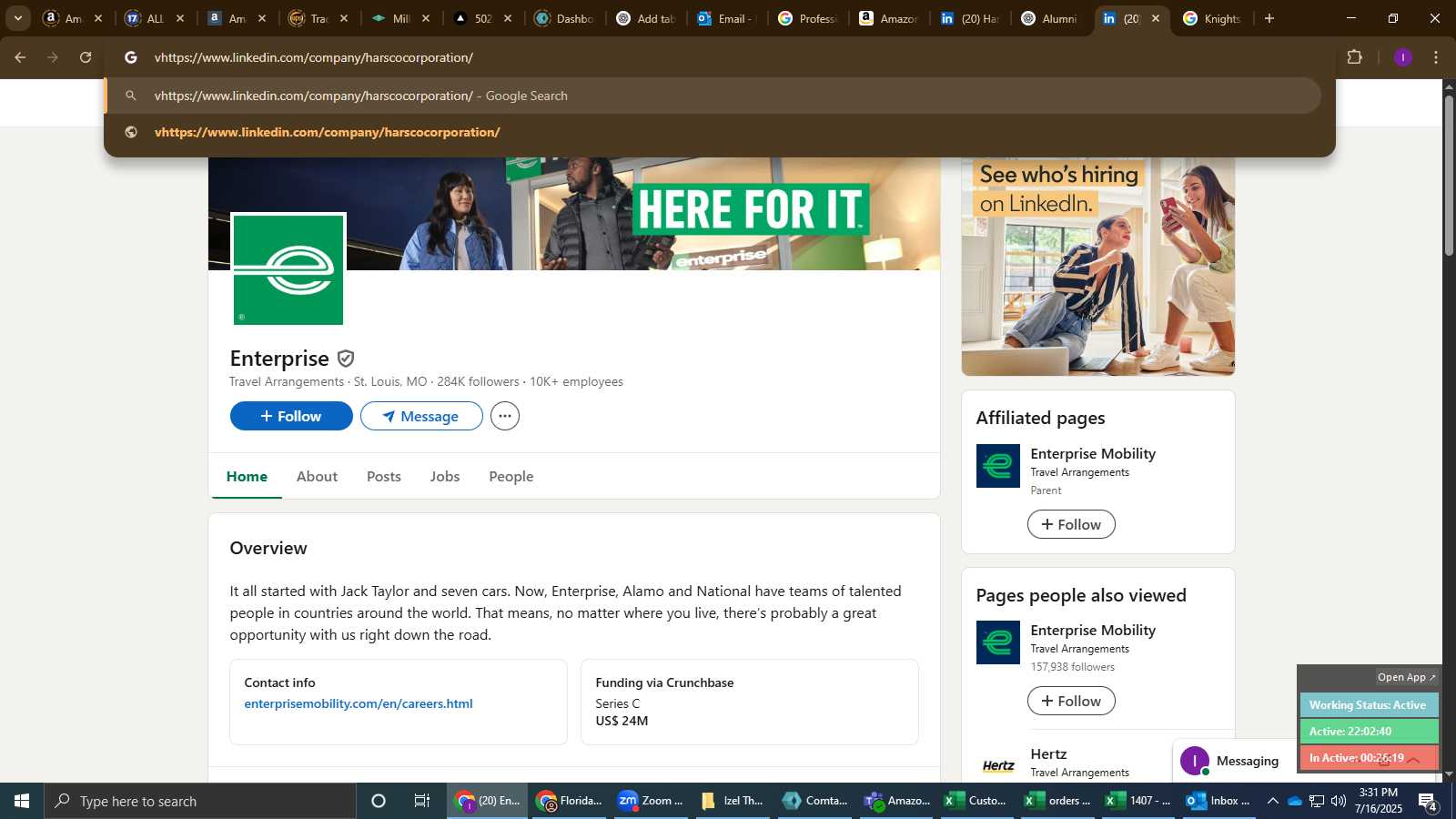This screenshot has width=1456, height=819.
Task: Open the Jobs tab
Action: click(445, 476)
